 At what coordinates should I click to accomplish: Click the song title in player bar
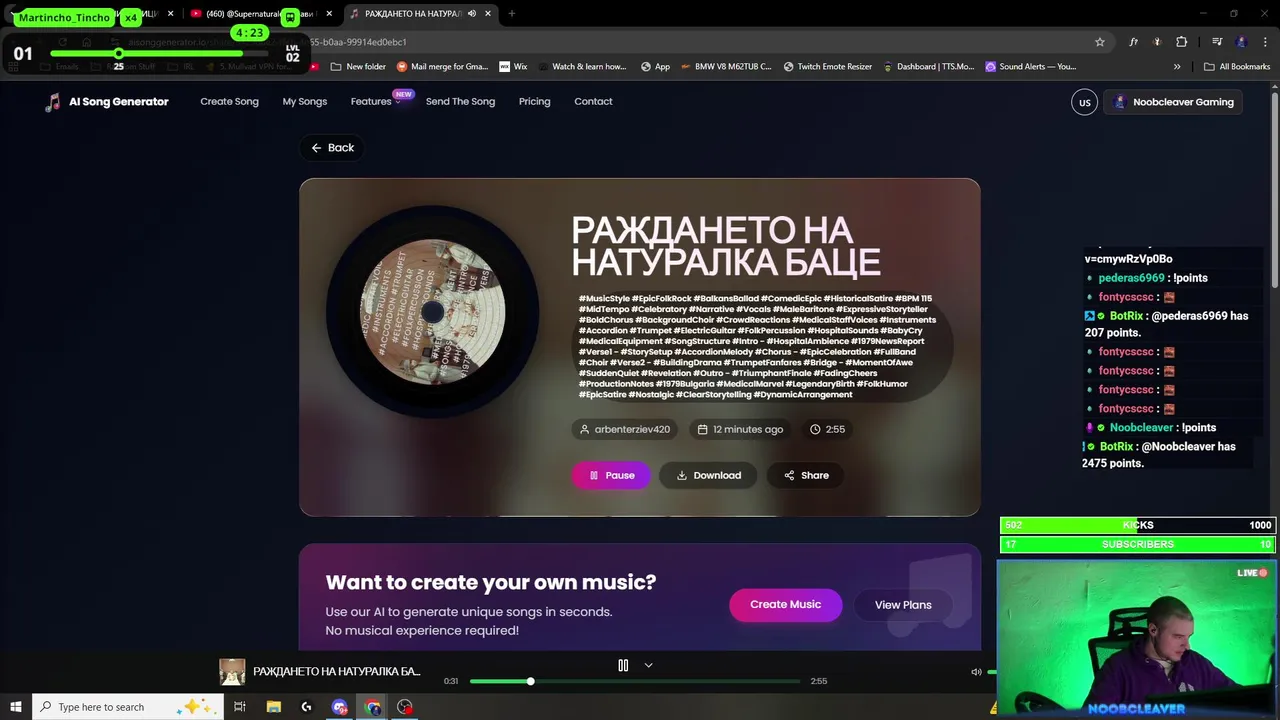pos(337,672)
